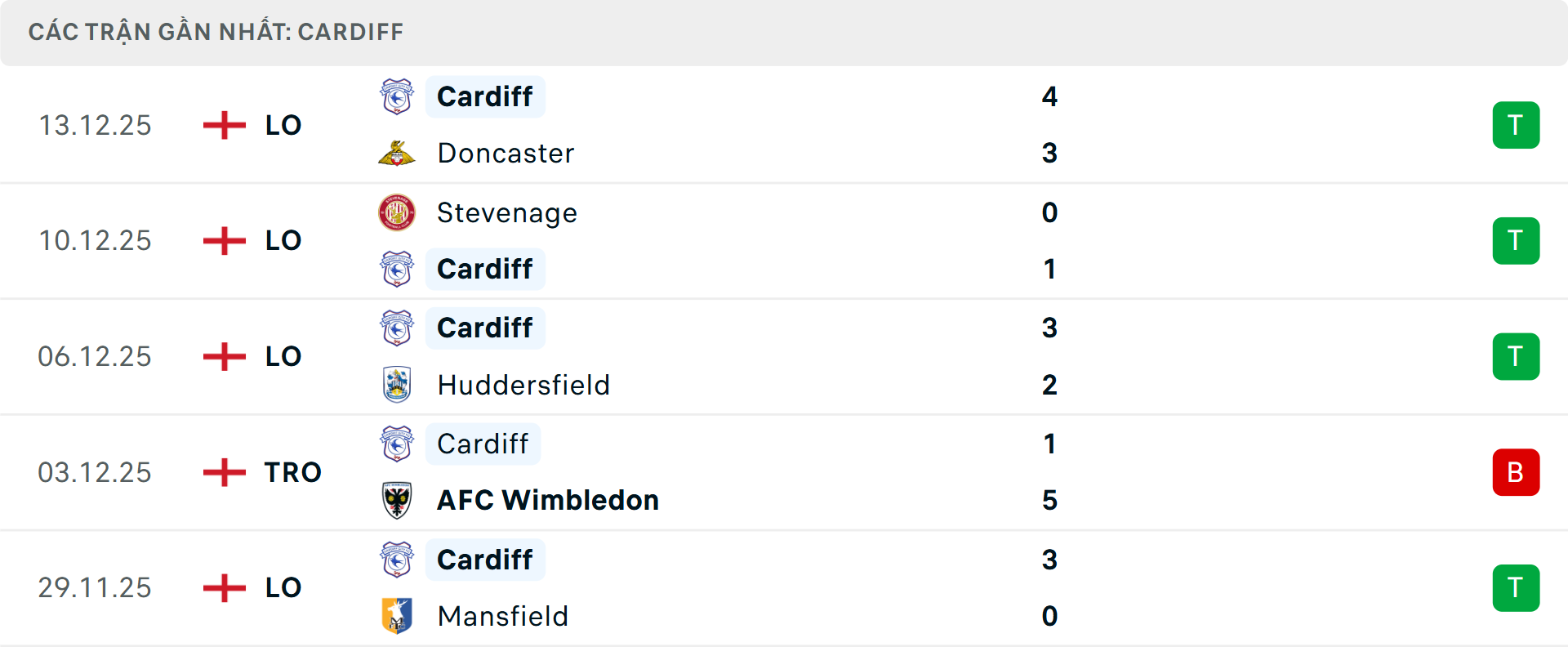The height and width of the screenshot is (647, 1568).
Task: Click the green T indicator for the Huddersfield match
Action: click(1516, 356)
